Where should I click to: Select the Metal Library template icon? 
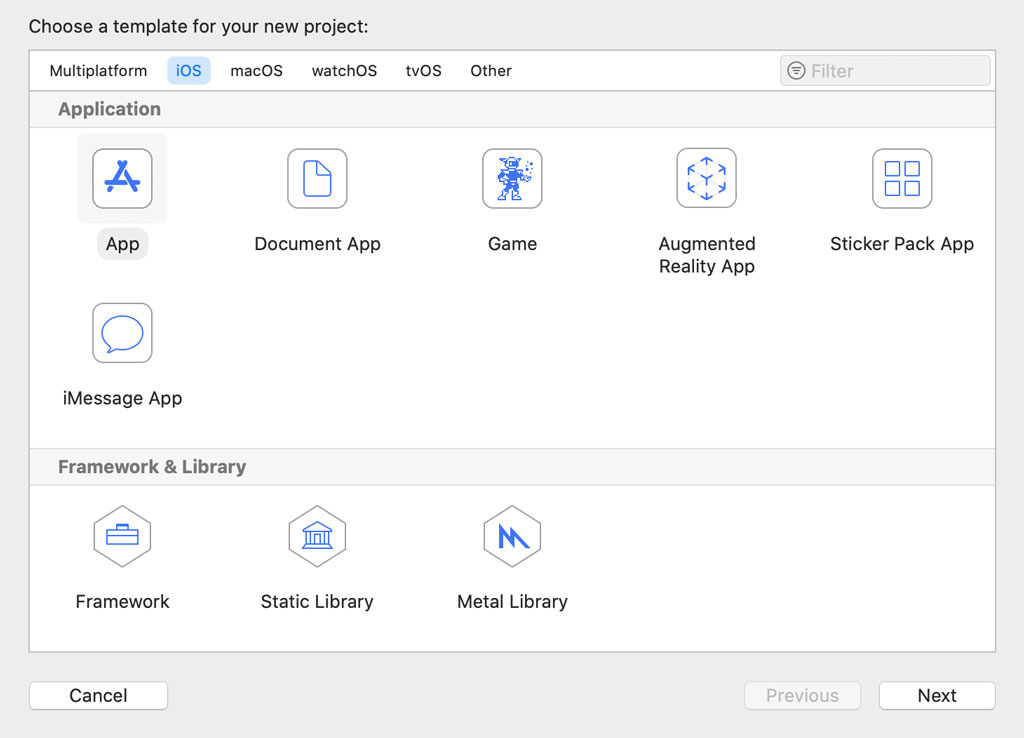(512, 536)
